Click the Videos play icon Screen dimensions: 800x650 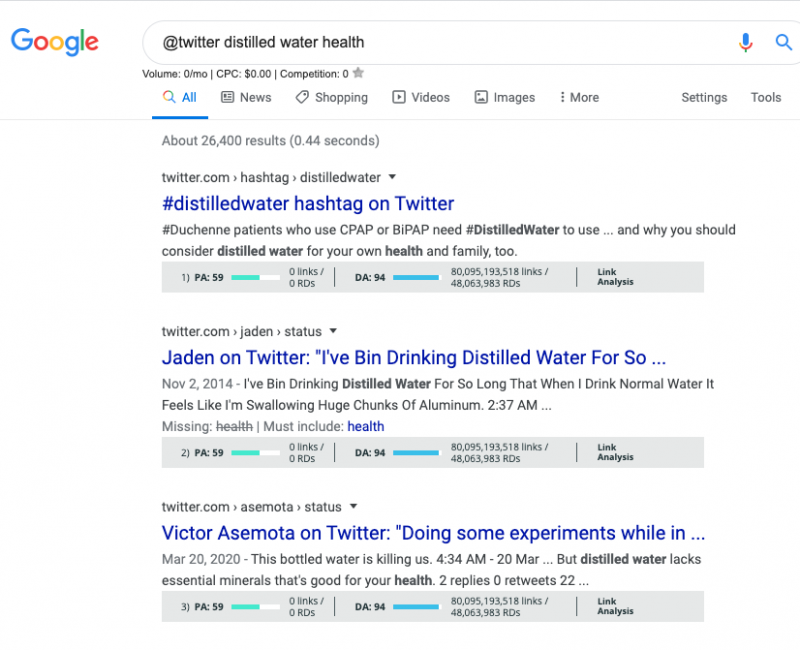399,97
